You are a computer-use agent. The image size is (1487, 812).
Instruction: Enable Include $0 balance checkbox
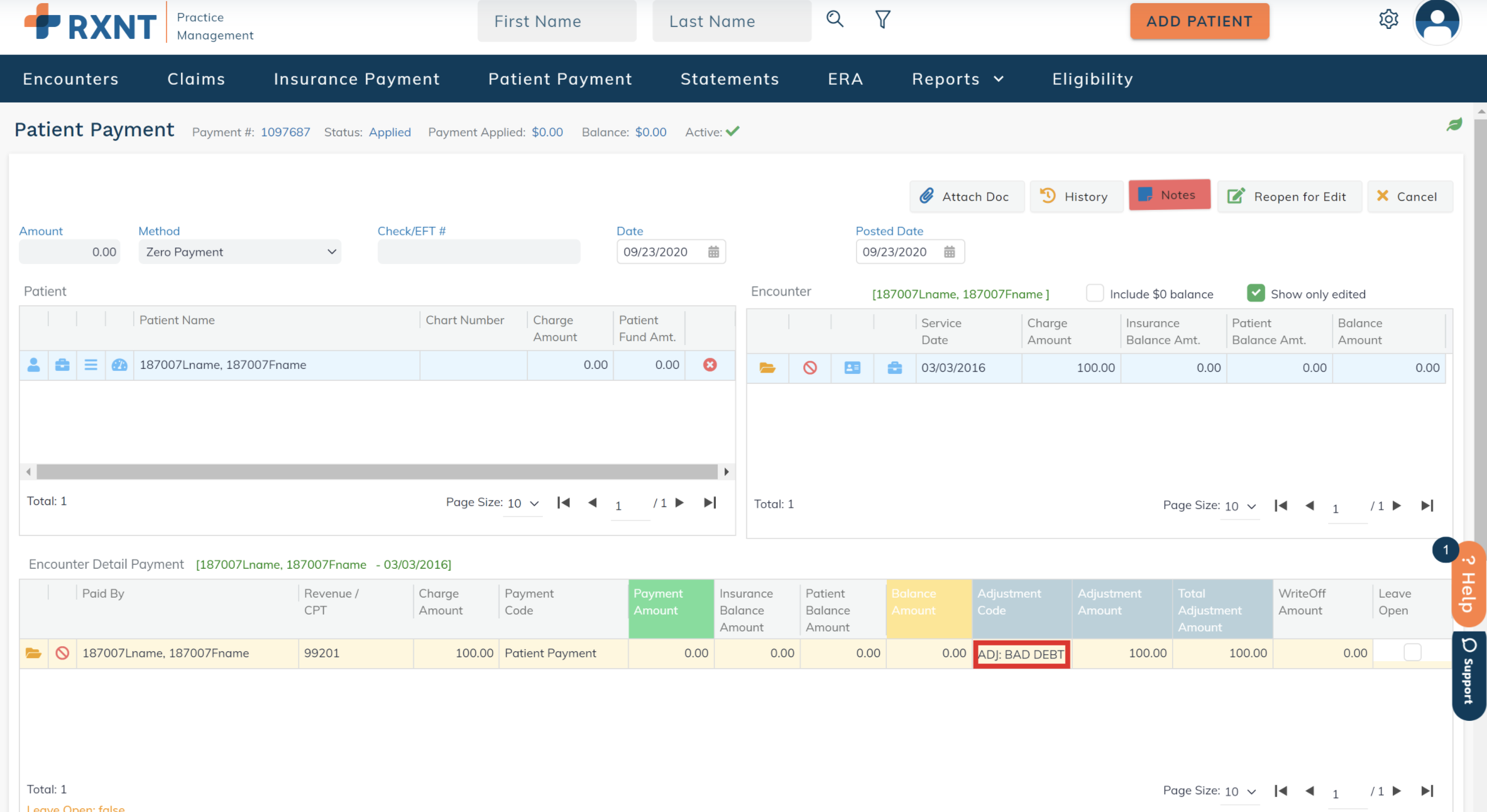[x=1095, y=294]
